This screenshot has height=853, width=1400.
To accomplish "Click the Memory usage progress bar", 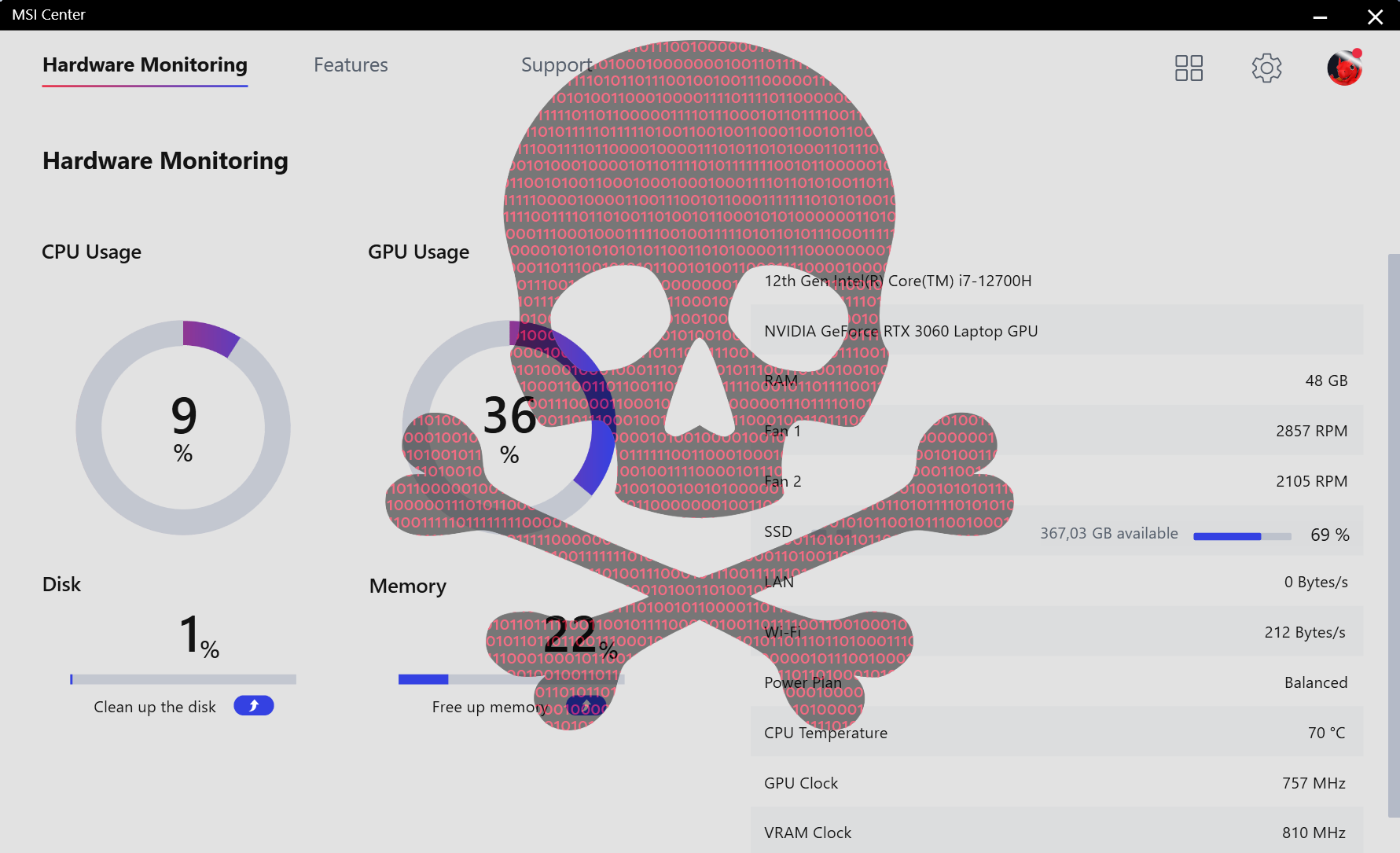I will coord(512,679).
